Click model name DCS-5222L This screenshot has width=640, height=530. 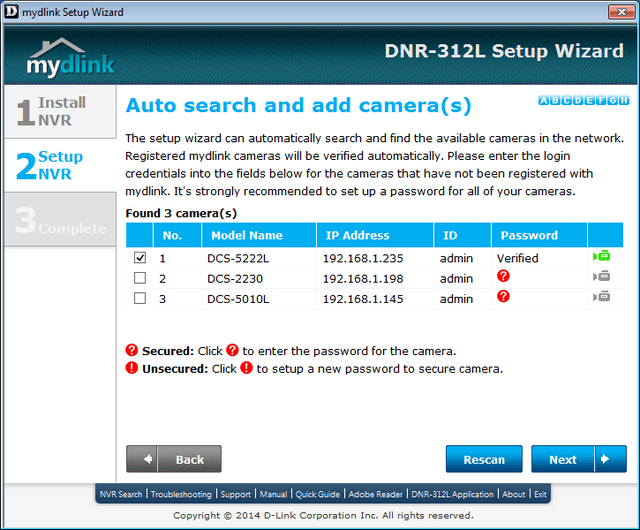238,258
